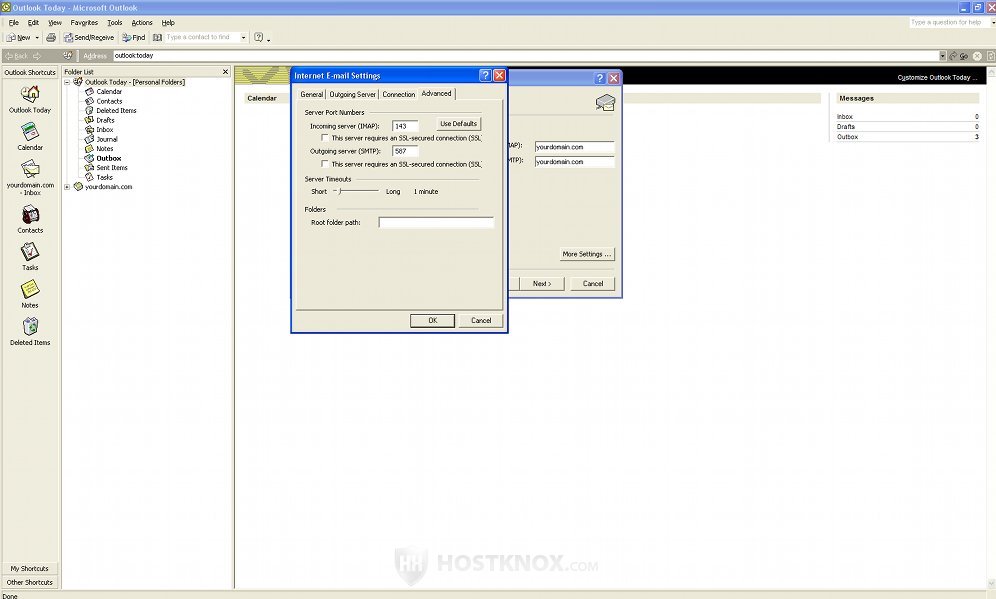Click the Find toolbar button
996x599 pixels.
point(134,37)
